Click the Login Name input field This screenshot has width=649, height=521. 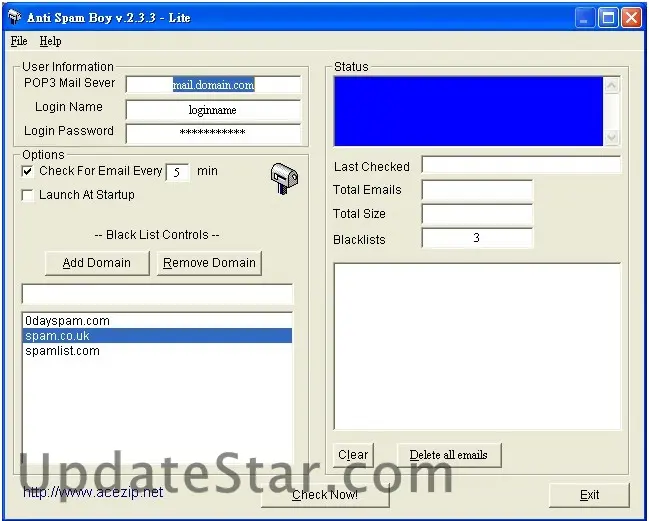[214, 110]
